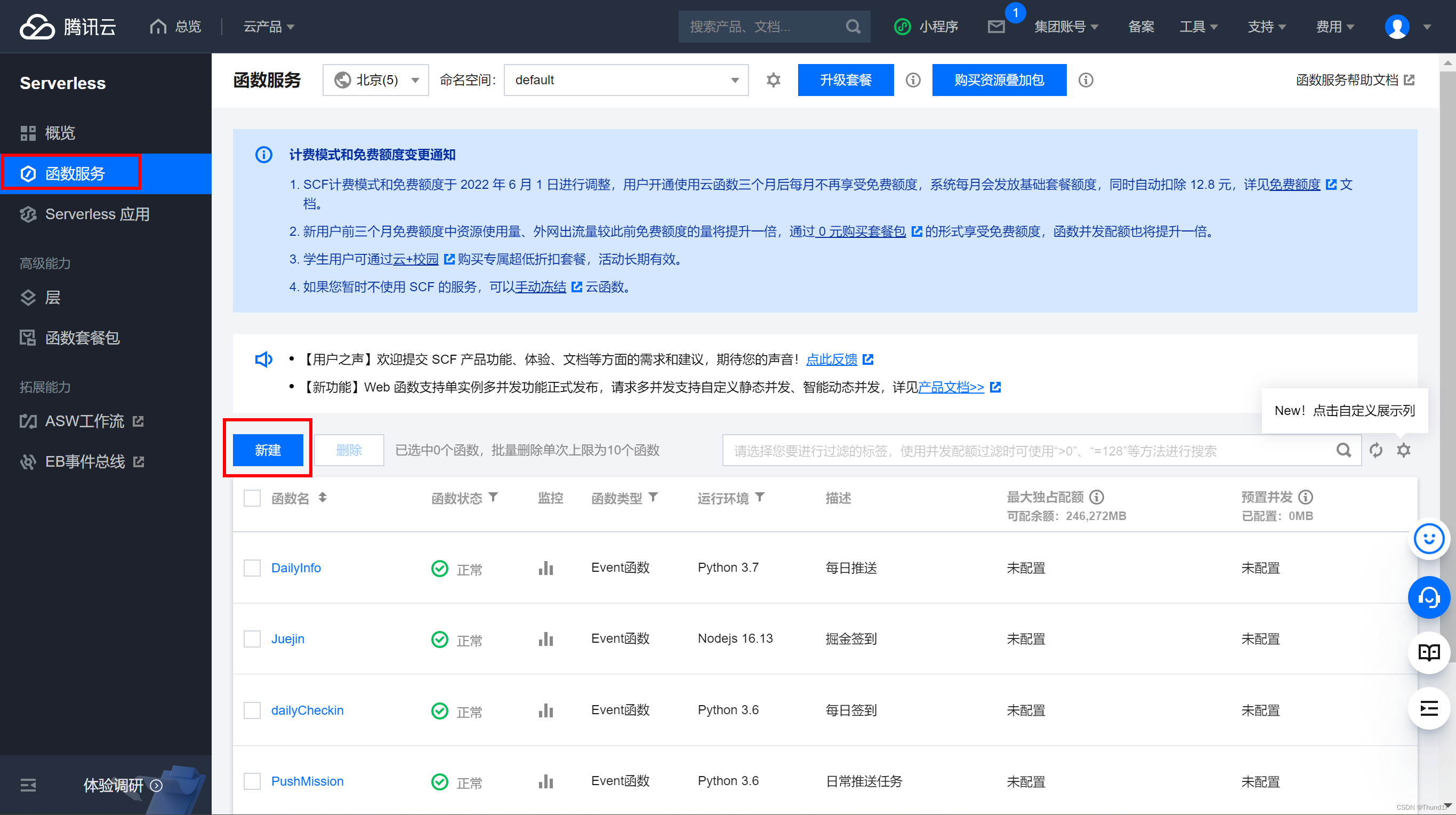This screenshot has height=815, width=1456.
Task: Open monitoring chart for Juejin
Action: pos(545,638)
